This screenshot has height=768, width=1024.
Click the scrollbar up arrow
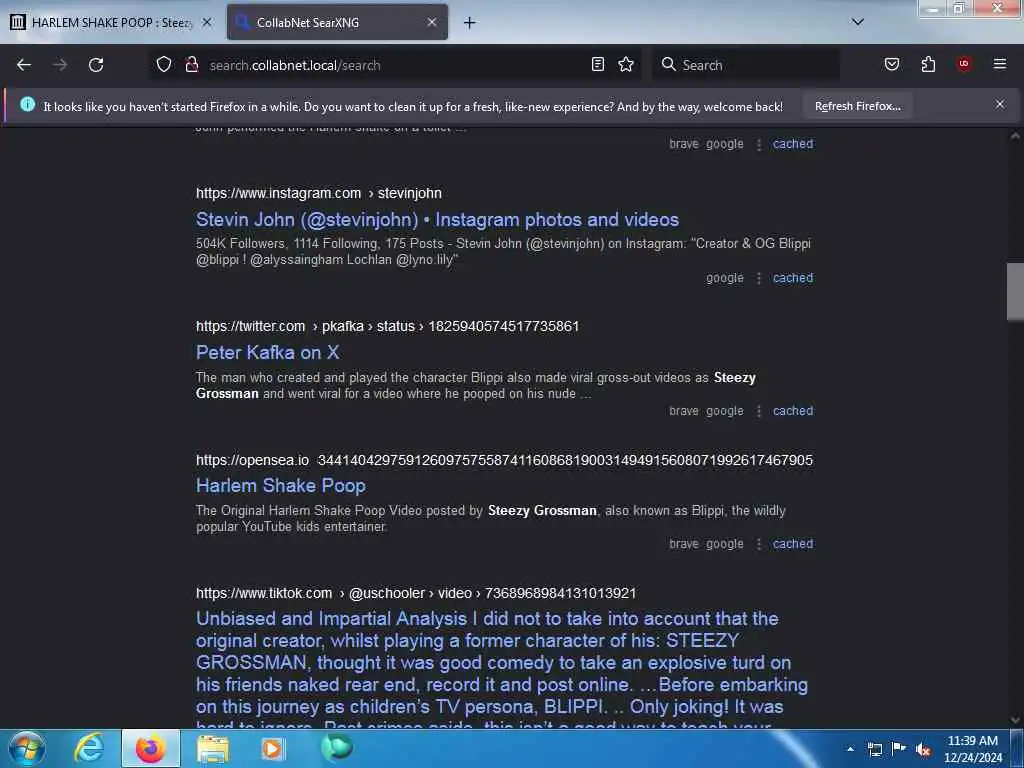[1015, 136]
